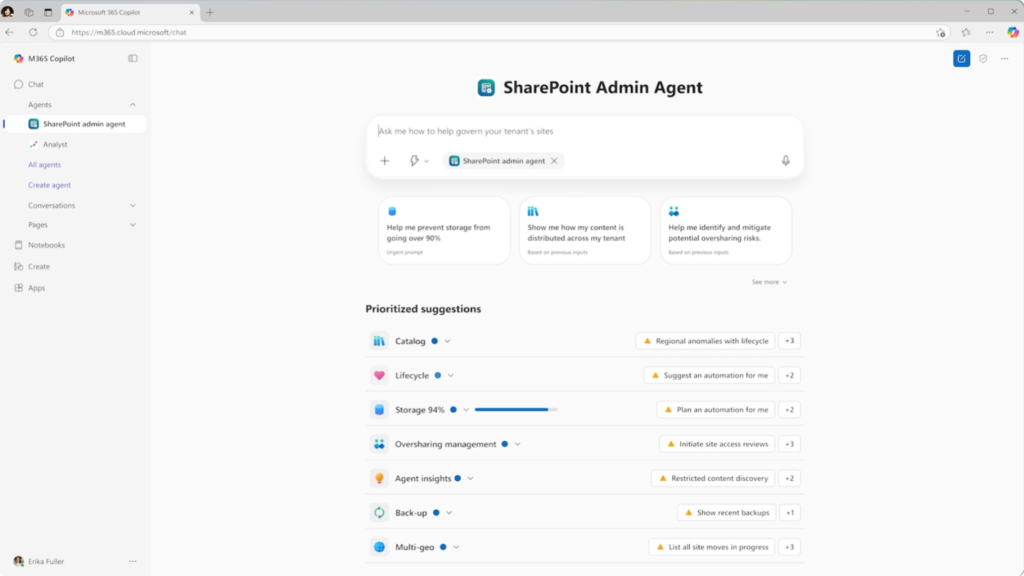
Task: Remove the SharePoint admin agent chip
Action: coord(554,161)
